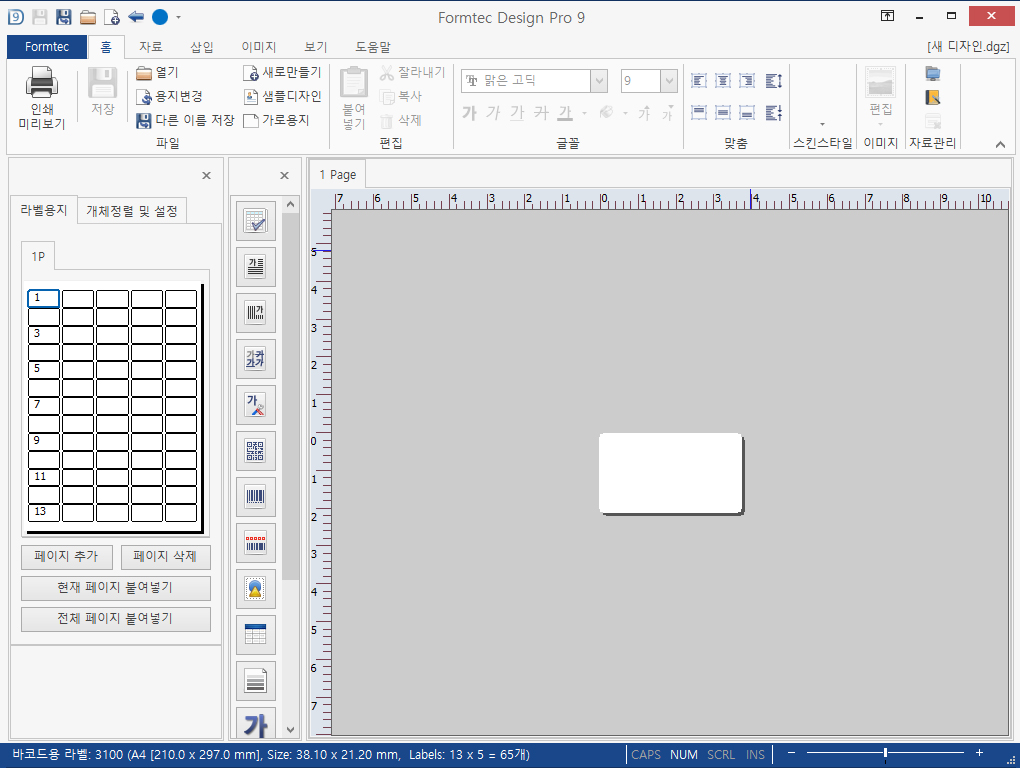Click the blue circle icon in quick access toolbar
Image resolution: width=1020 pixels, height=768 pixels.
160,17
